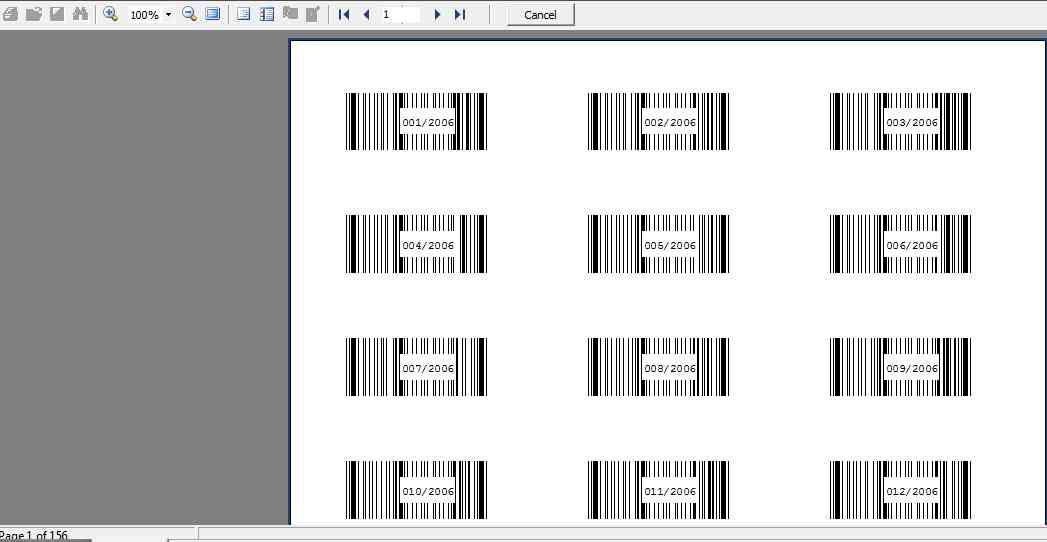Click the 009/2006 barcode label

click(900, 367)
